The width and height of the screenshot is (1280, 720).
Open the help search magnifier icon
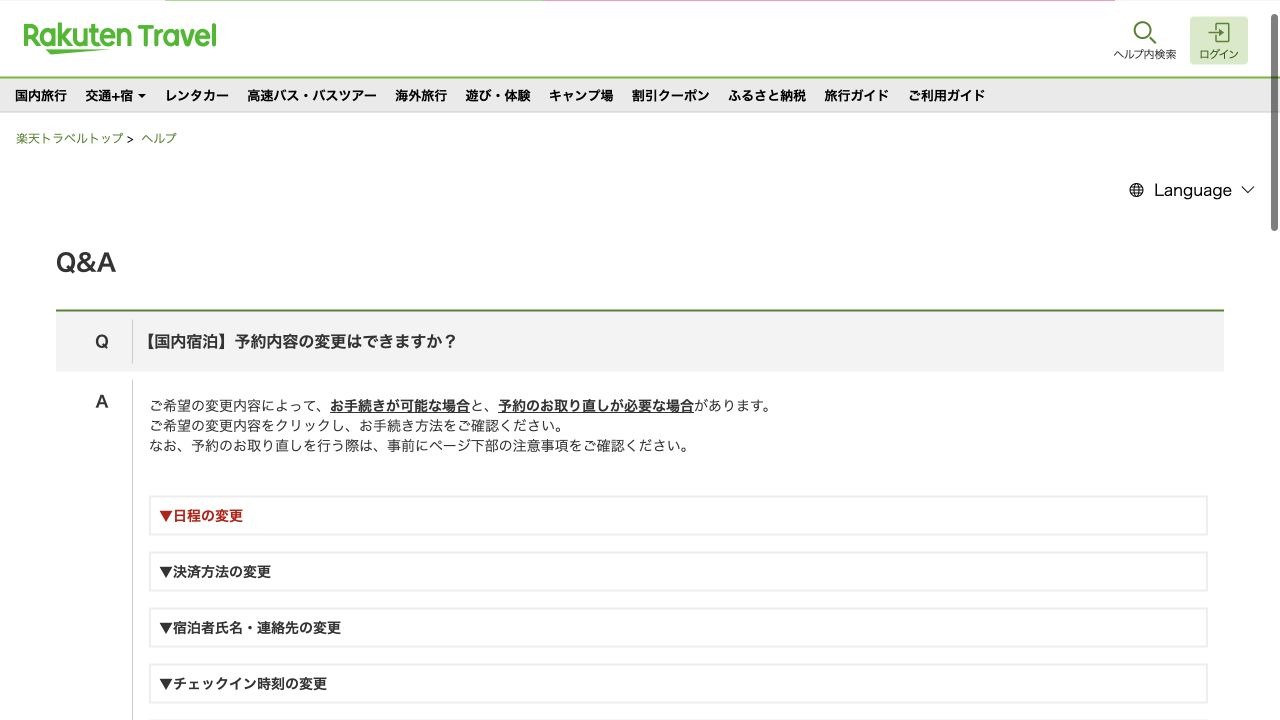(x=1144, y=32)
